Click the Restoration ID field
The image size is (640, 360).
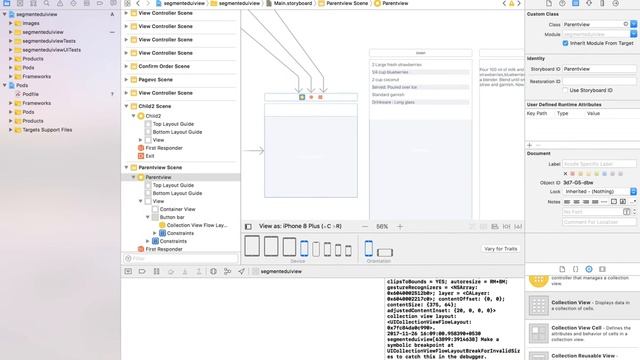[x=599, y=82]
